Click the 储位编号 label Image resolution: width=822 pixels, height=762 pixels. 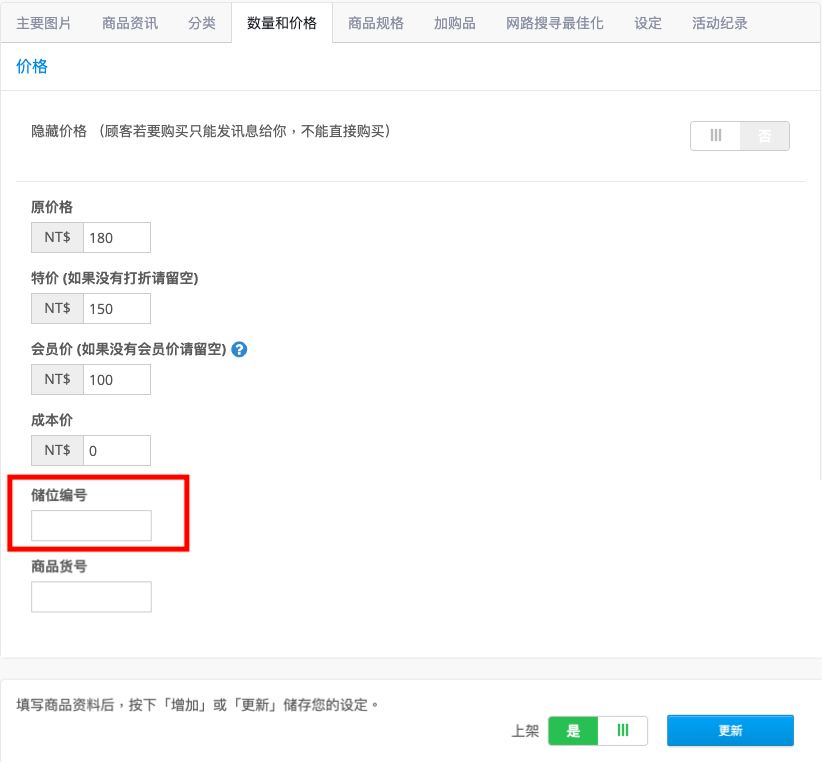pos(59,495)
